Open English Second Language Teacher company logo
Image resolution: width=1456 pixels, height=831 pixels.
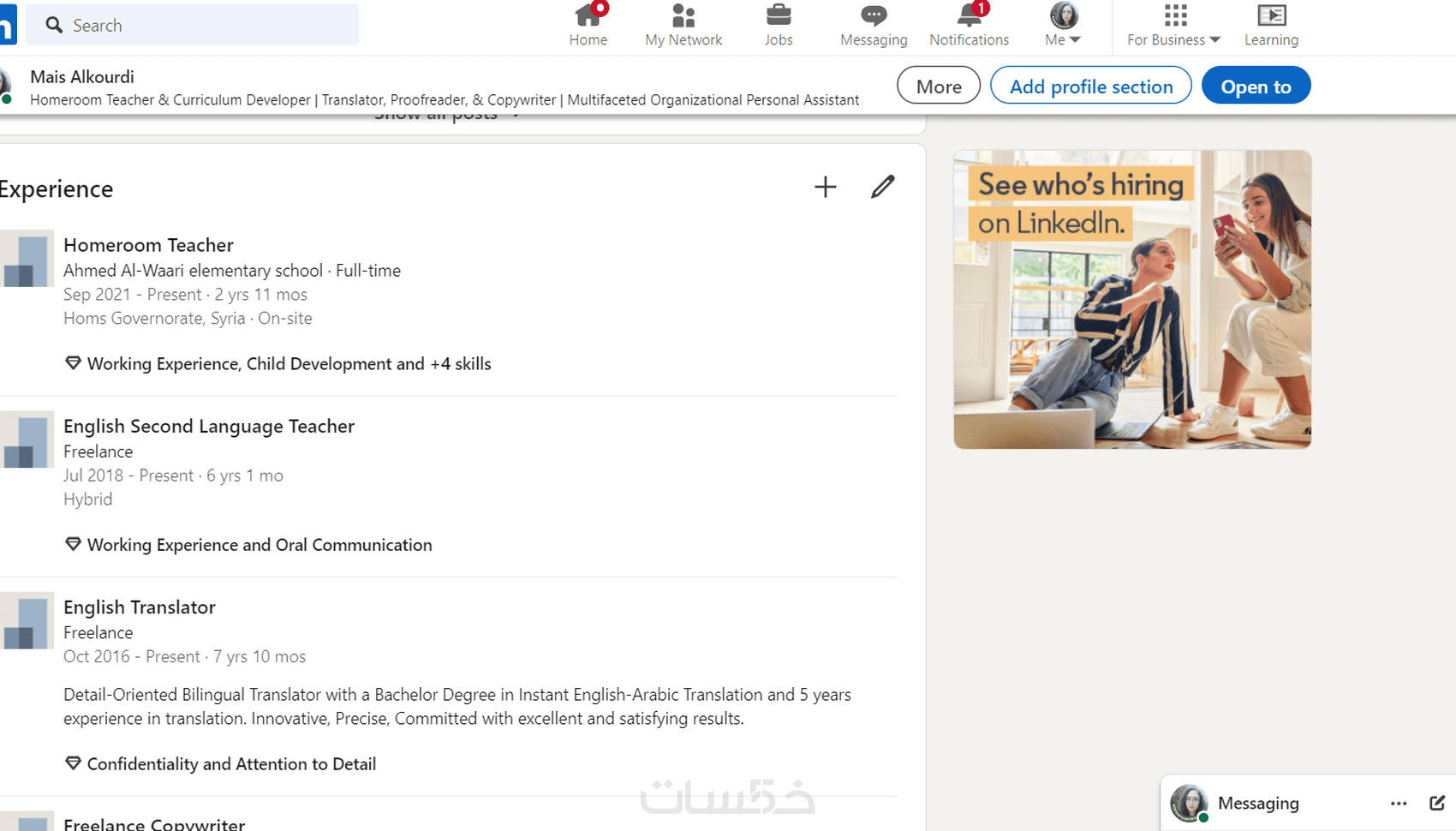coord(27,439)
